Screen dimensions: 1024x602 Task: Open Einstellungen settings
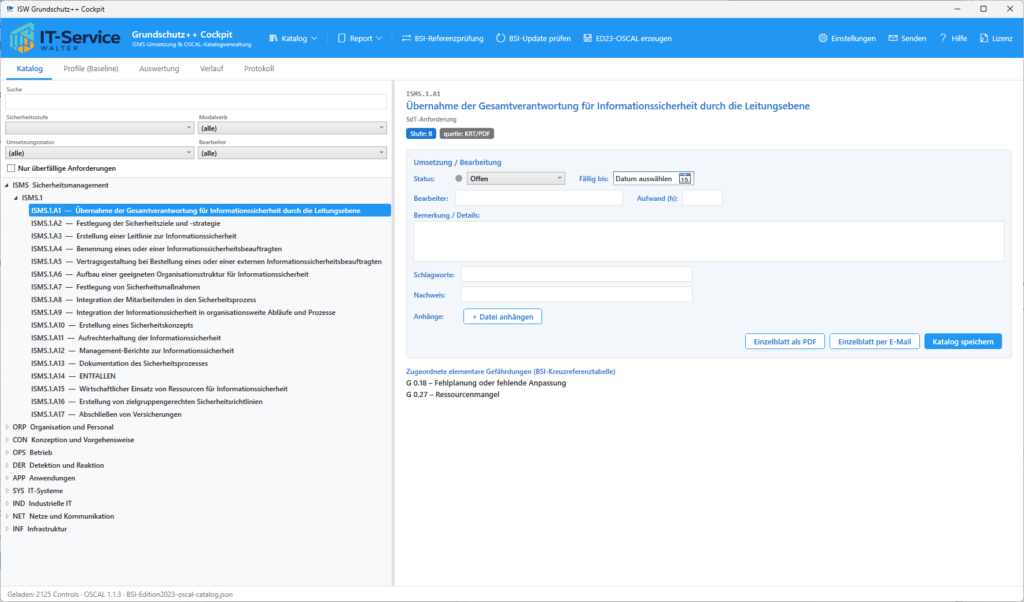(847, 39)
